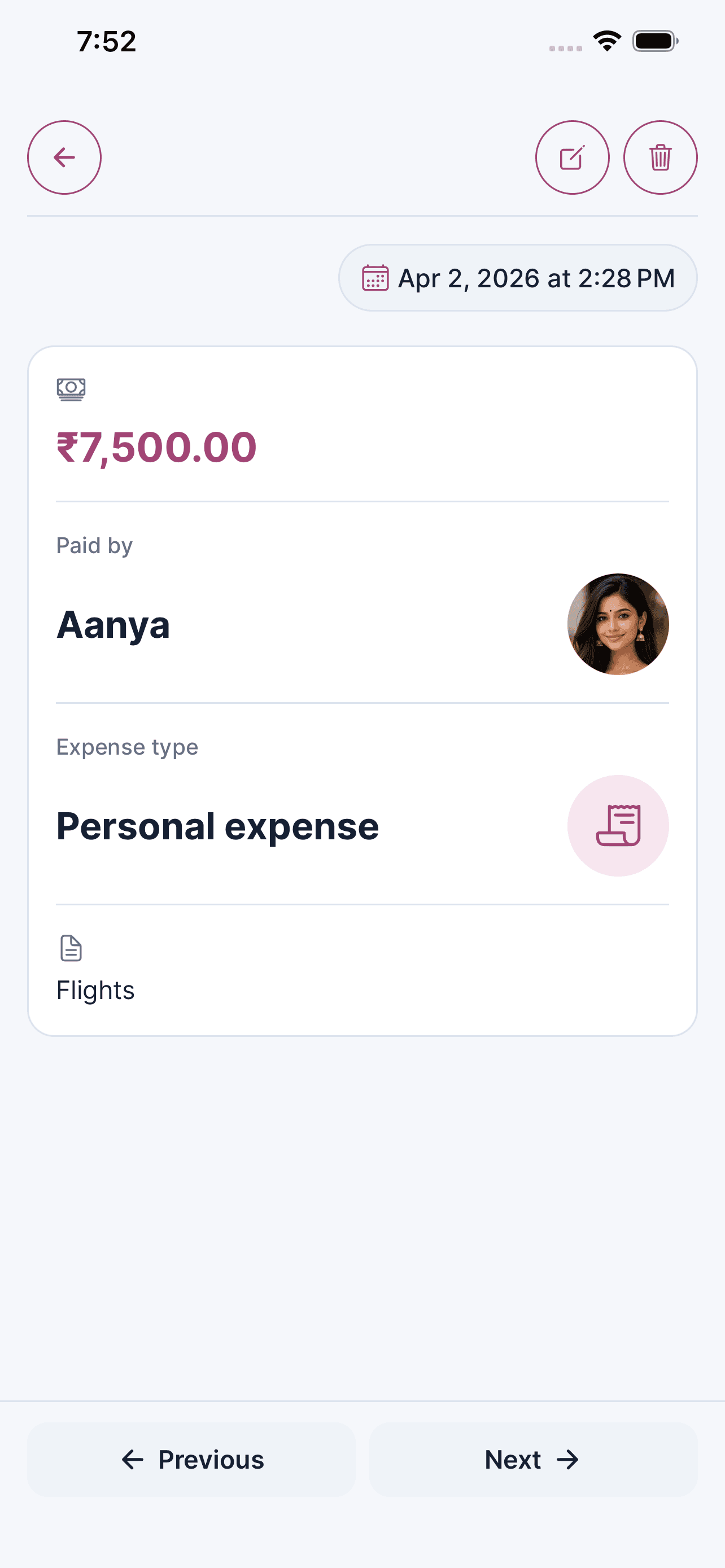Select the Personal expense label
This screenshot has width=725, height=1568.
(217, 826)
